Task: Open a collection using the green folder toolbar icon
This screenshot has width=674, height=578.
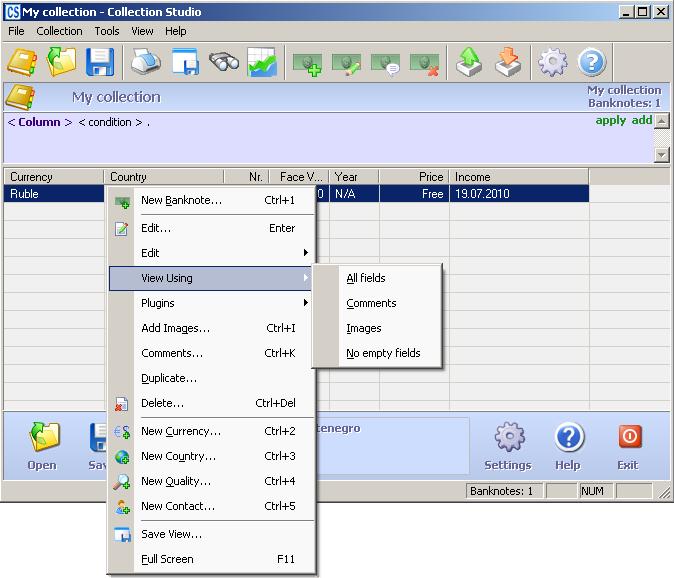Action: click(61, 62)
